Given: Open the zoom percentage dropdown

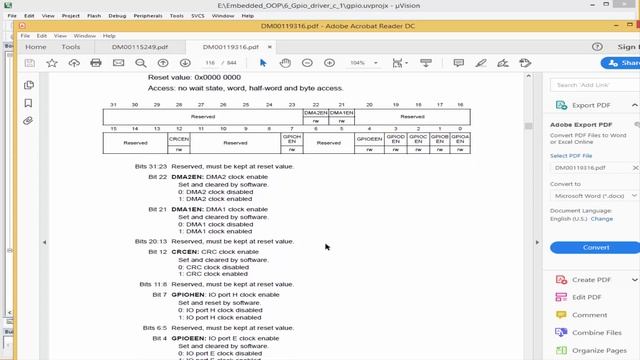Looking at the screenshot, I should click(x=376, y=63).
